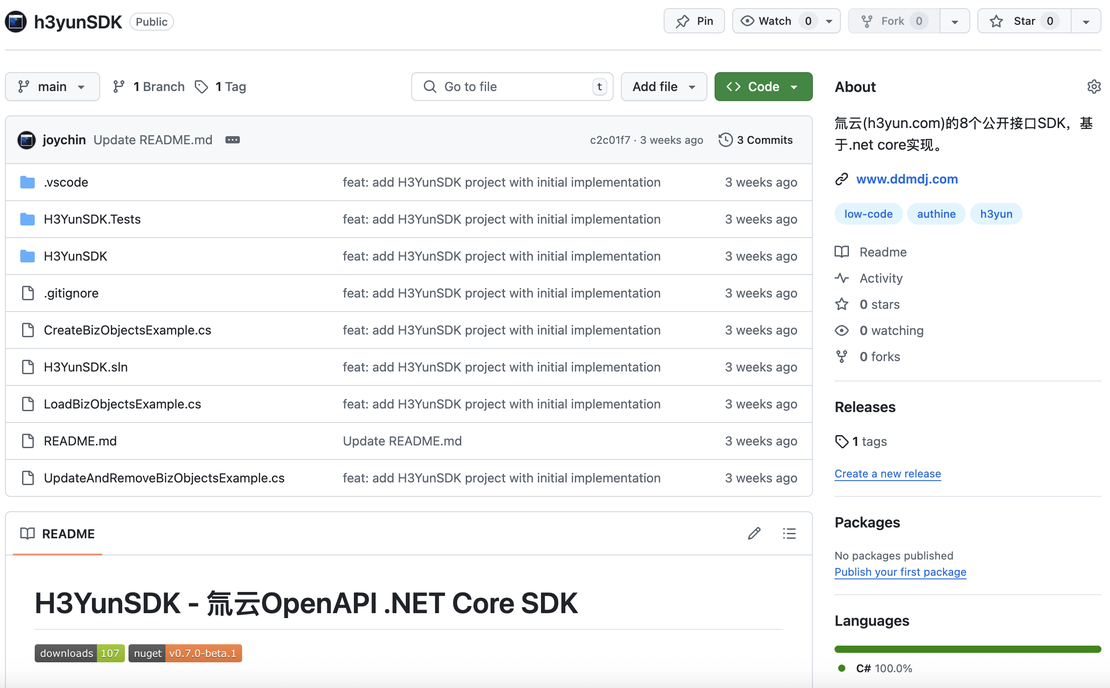This screenshot has width=1110, height=688.
Task: Open the H3YunSDK.Tests folder
Action: pyautogui.click(x=92, y=219)
